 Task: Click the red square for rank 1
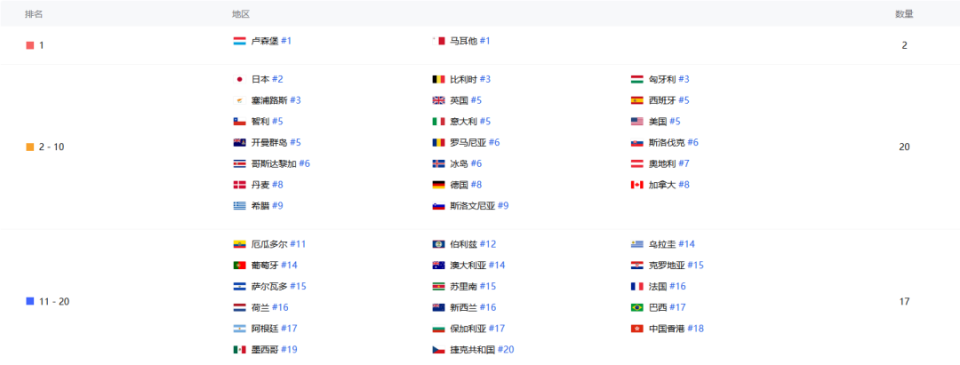[x=30, y=45]
